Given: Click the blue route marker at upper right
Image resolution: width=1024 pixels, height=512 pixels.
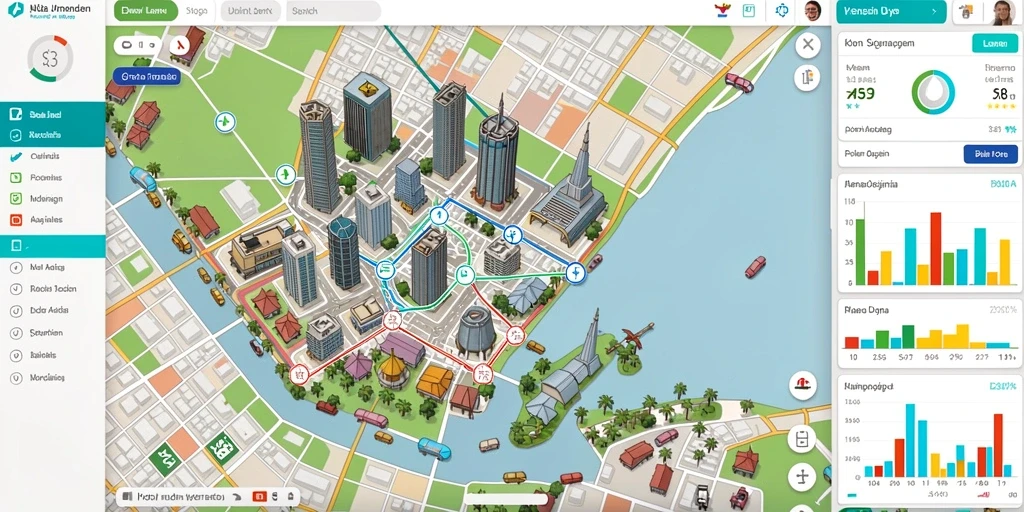Looking at the screenshot, I should point(513,234).
